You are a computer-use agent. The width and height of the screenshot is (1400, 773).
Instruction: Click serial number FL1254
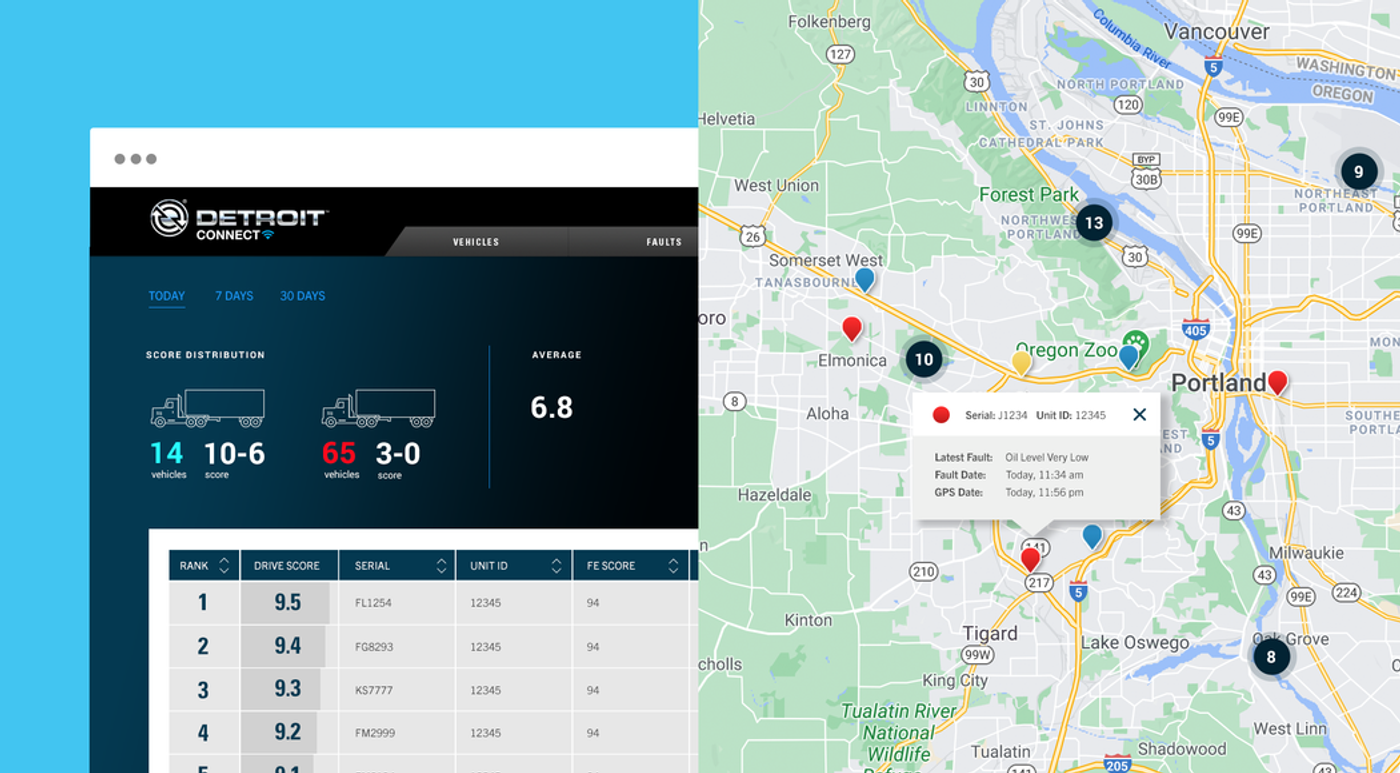(x=373, y=604)
